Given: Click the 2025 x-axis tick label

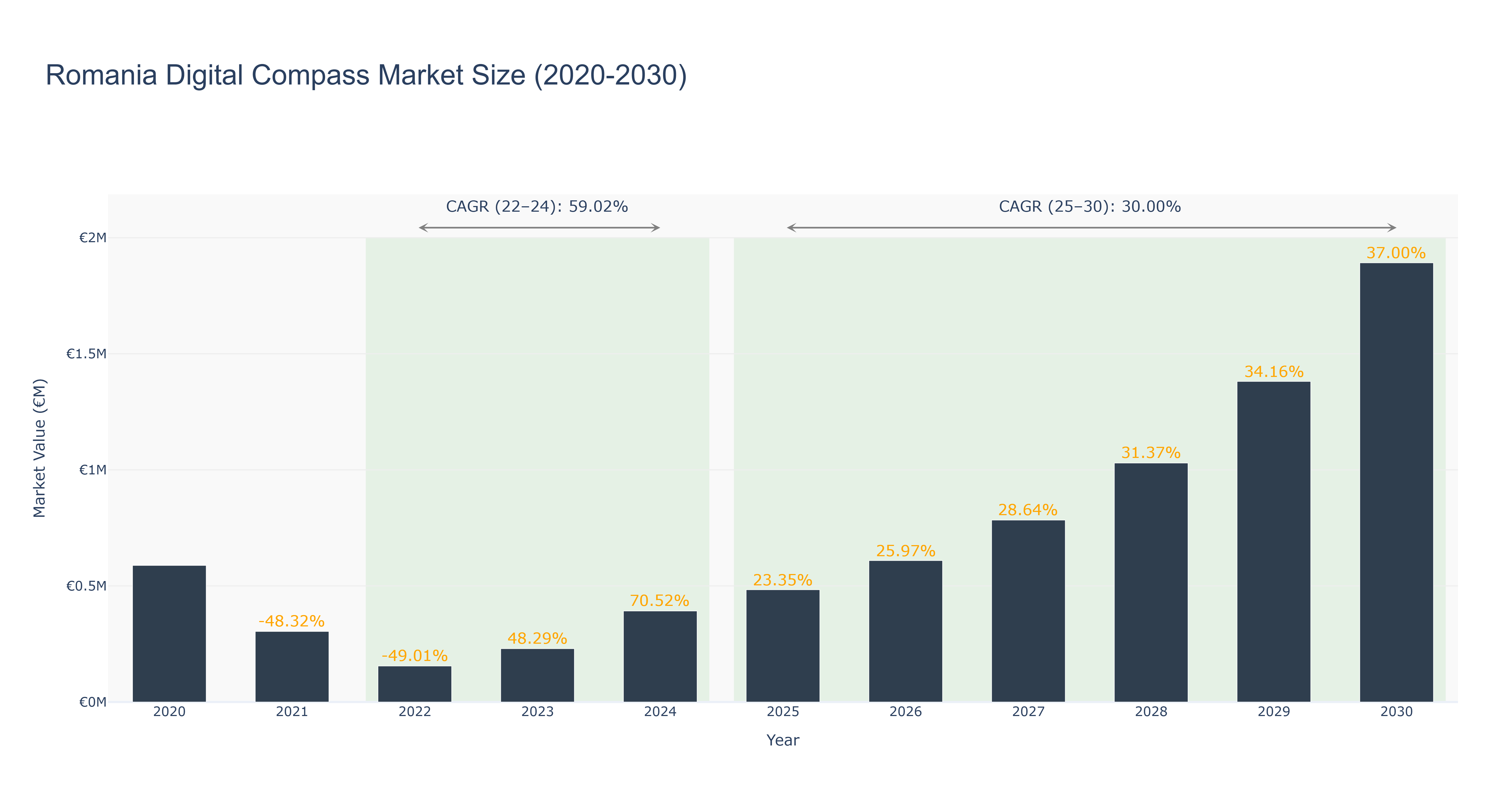Looking at the screenshot, I should click(782, 712).
